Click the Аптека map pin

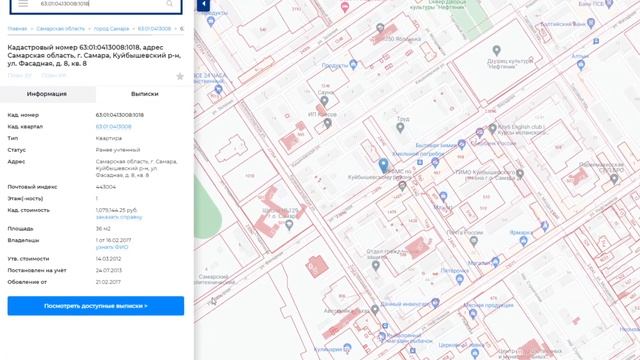click(x=581, y=64)
